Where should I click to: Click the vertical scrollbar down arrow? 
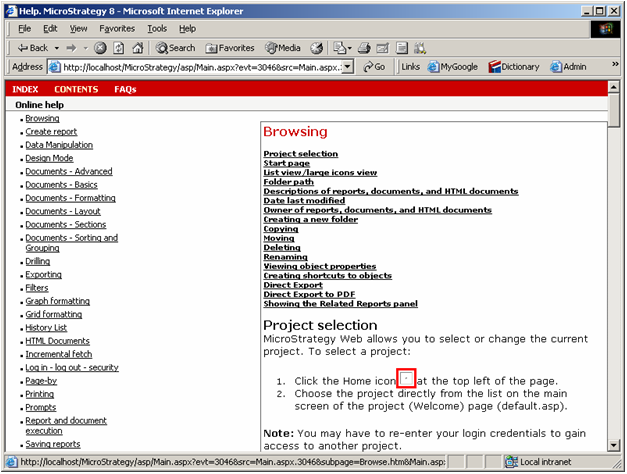point(614,445)
